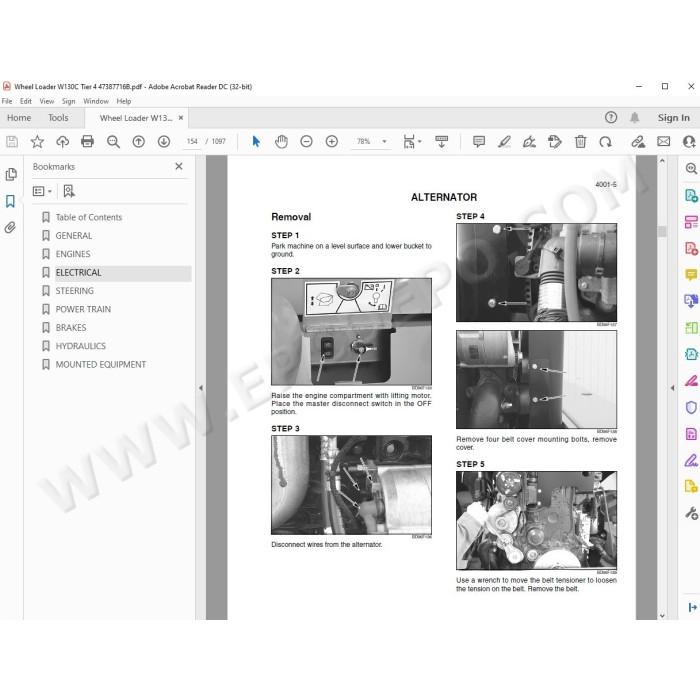This screenshot has height=700, width=700.
Task: Add a comment with sticky note icon
Action: click(x=479, y=142)
